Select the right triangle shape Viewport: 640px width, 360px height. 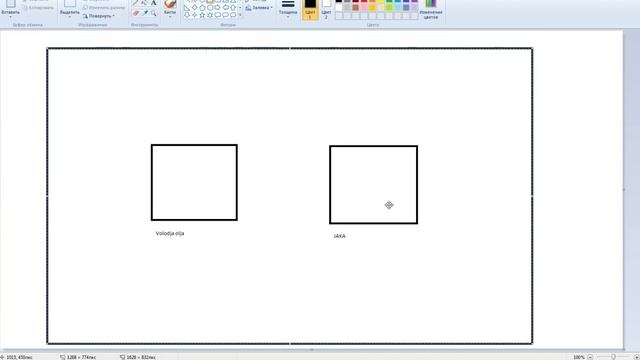[x=187, y=8]
